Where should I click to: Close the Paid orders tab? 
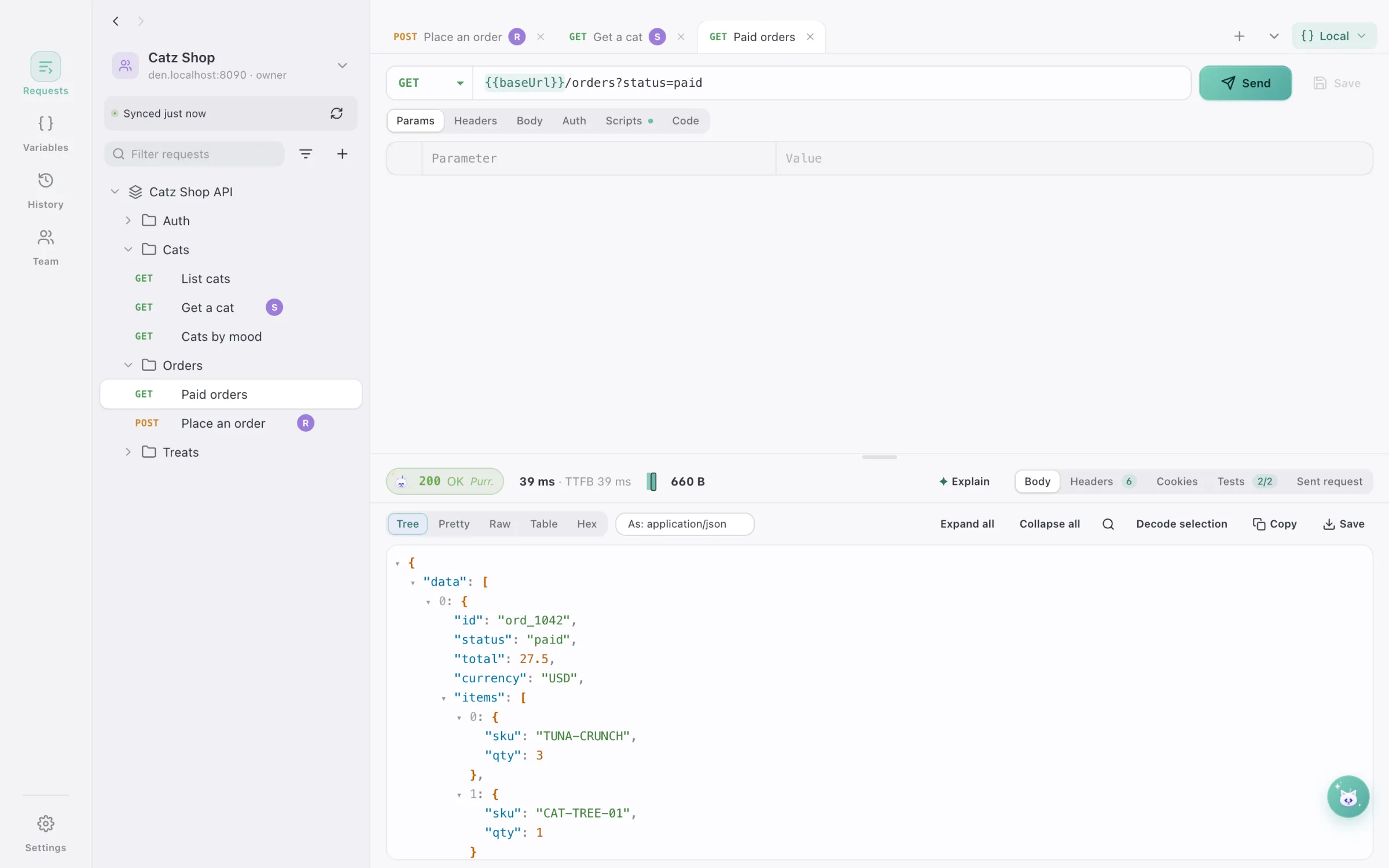pos(810,37)
